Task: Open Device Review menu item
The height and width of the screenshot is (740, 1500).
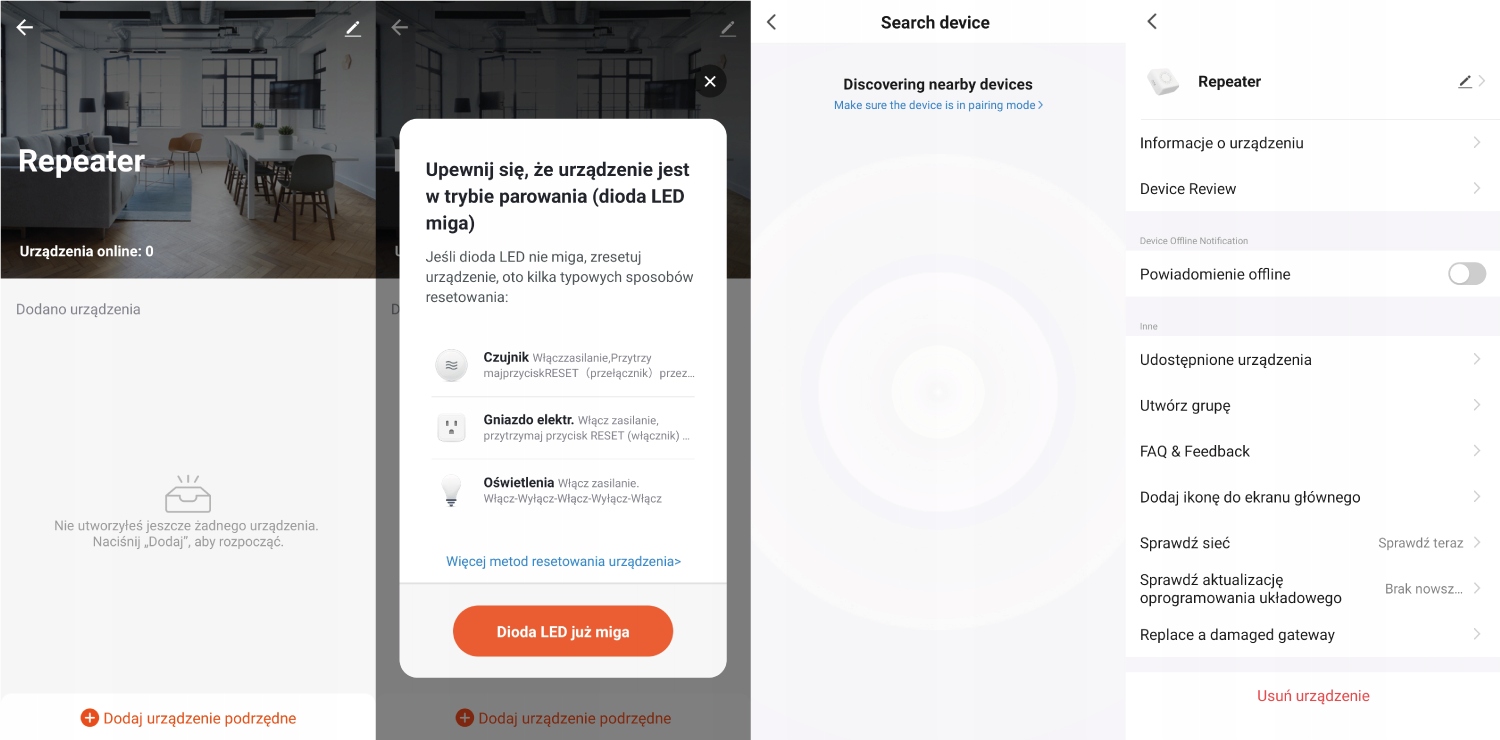Action: pyautogui.click(x=1313, y=189)
